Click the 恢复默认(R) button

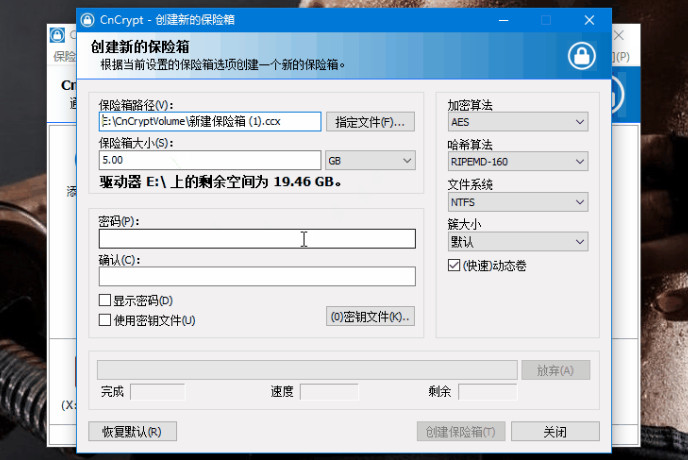point(133,431)
